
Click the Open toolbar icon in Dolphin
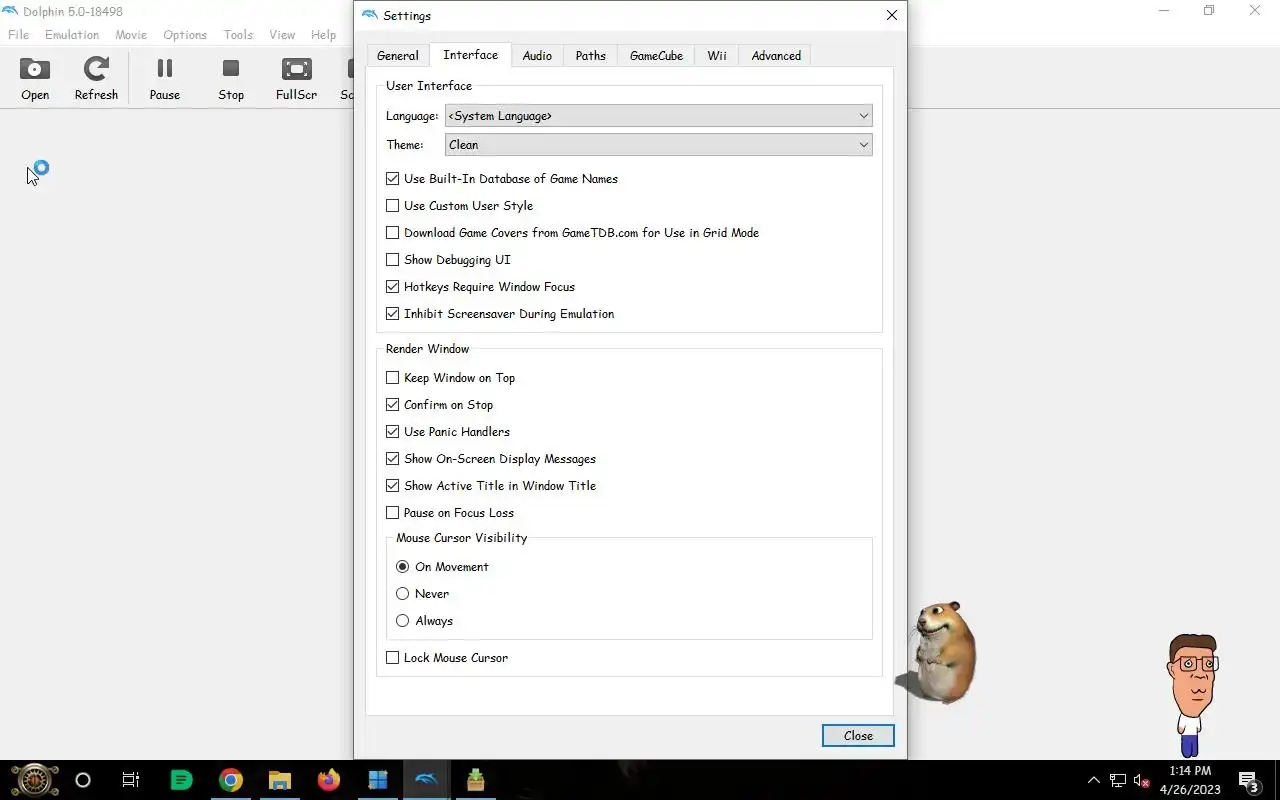(35, 79)
